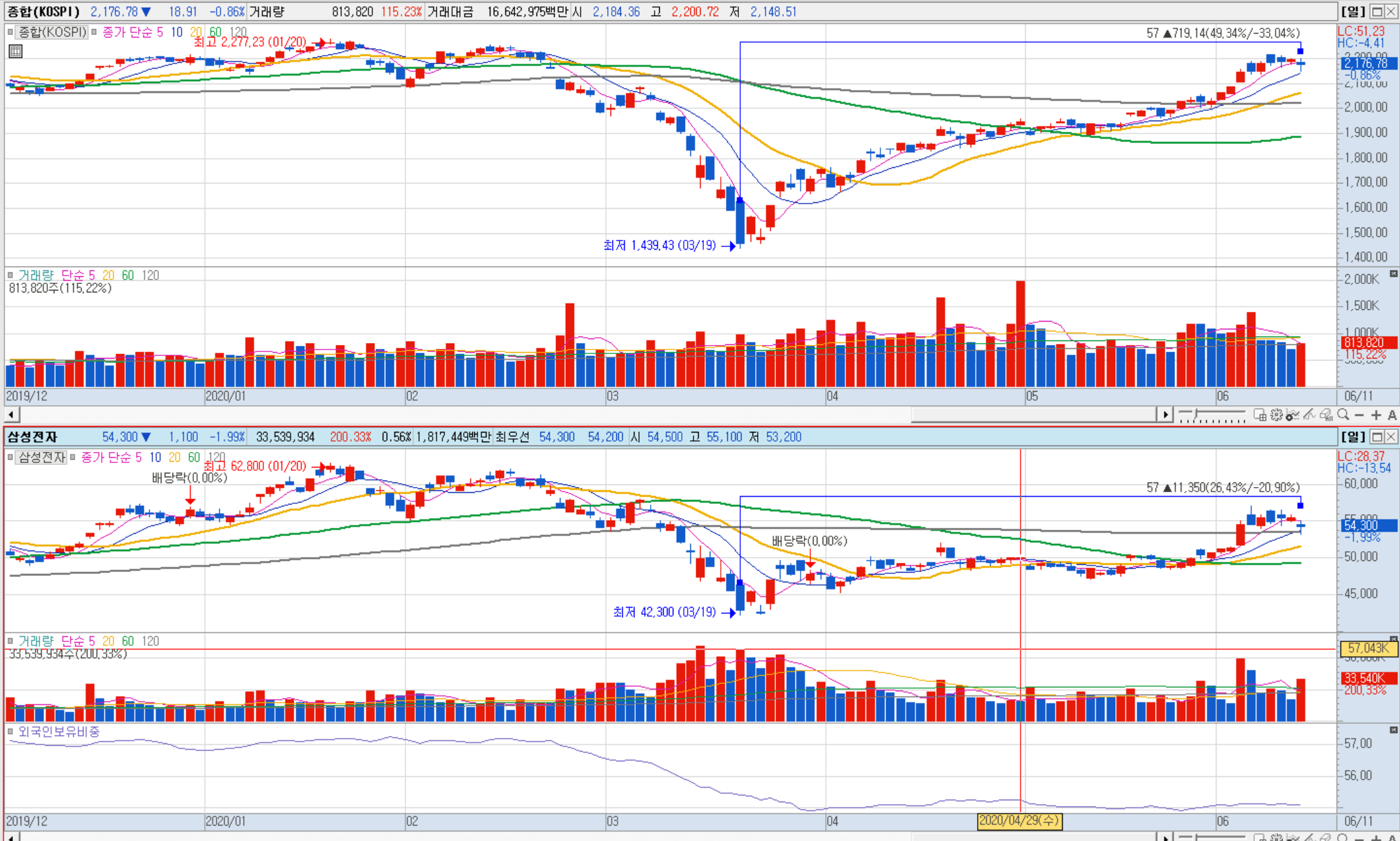Open data table icon under KOSPI label
This screenshot has height=841, width=1400.
[16, 52]
